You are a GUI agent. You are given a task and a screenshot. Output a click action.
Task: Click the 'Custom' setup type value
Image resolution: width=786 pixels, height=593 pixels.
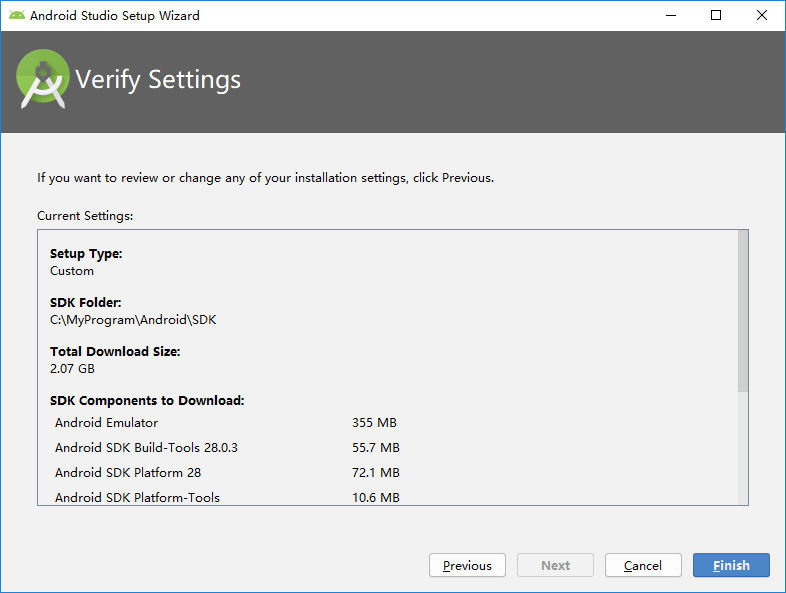pyautogui.click(x=72, y=271)
